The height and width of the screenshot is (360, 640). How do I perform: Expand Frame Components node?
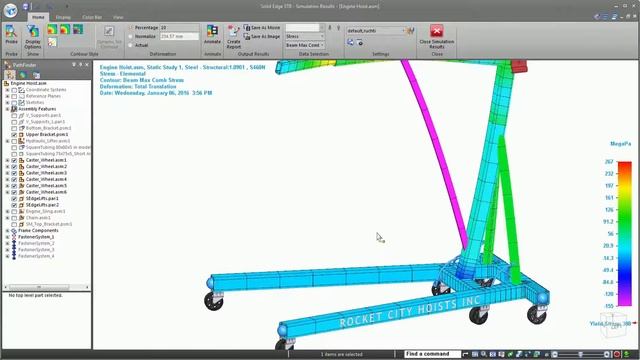[7, 231]
